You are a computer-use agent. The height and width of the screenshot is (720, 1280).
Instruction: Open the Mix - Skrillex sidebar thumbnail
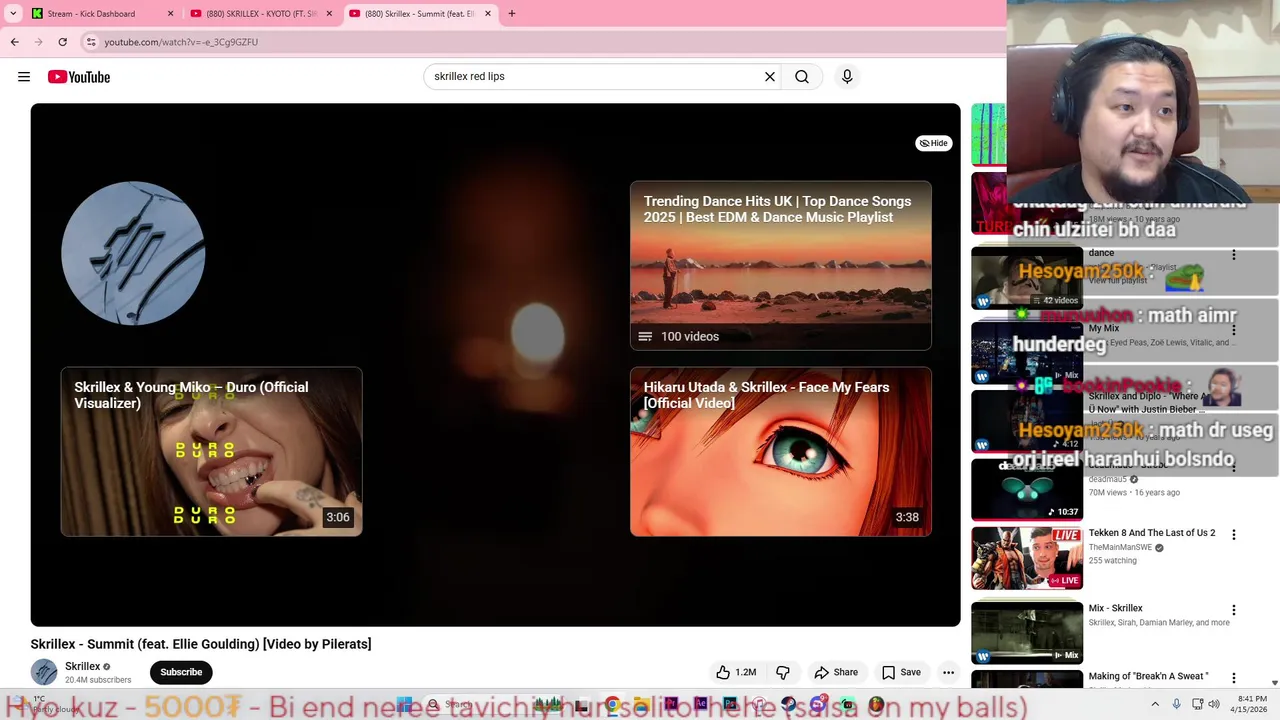point(1027,632)
